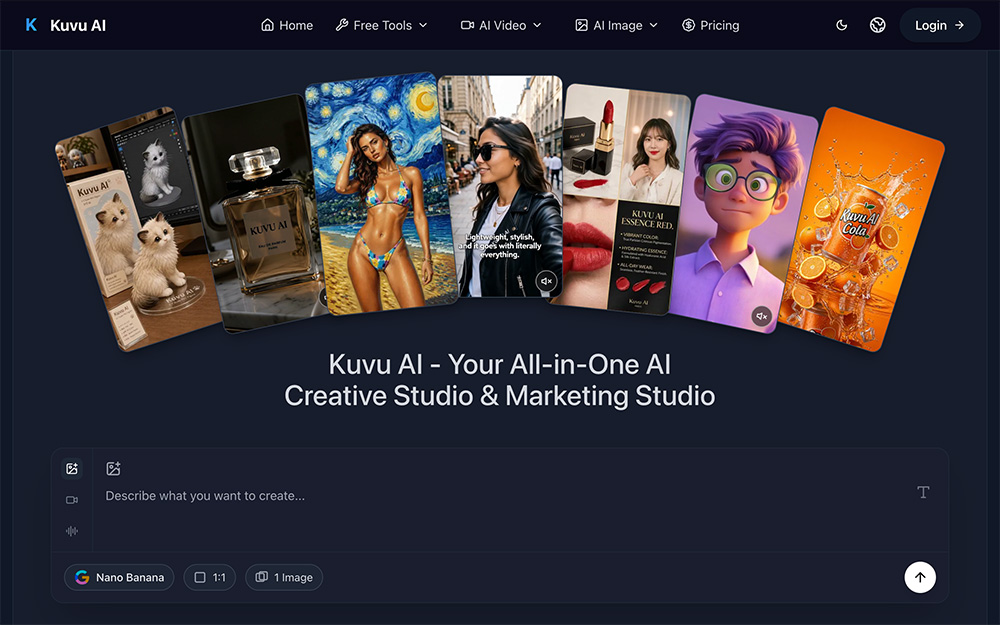Click the AI Image picture icon
This screenshot has width=1000, height=625.
click(x=582, y=26)
